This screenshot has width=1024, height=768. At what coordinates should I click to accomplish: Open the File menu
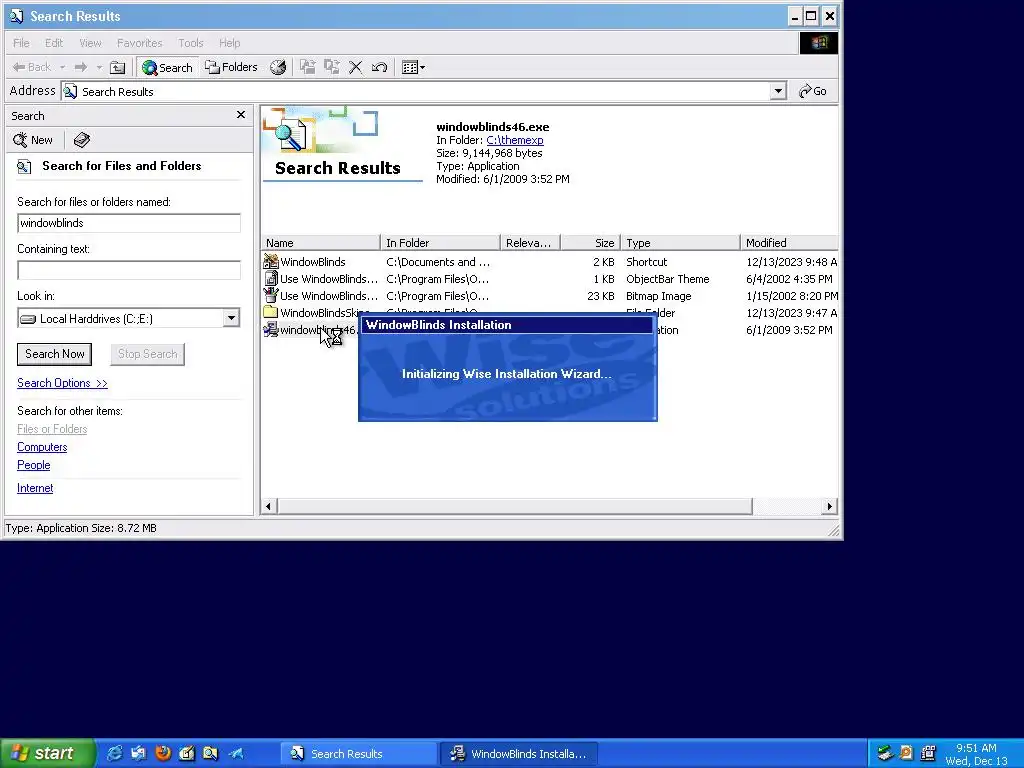pyautogui.click(x=21, y=43)
